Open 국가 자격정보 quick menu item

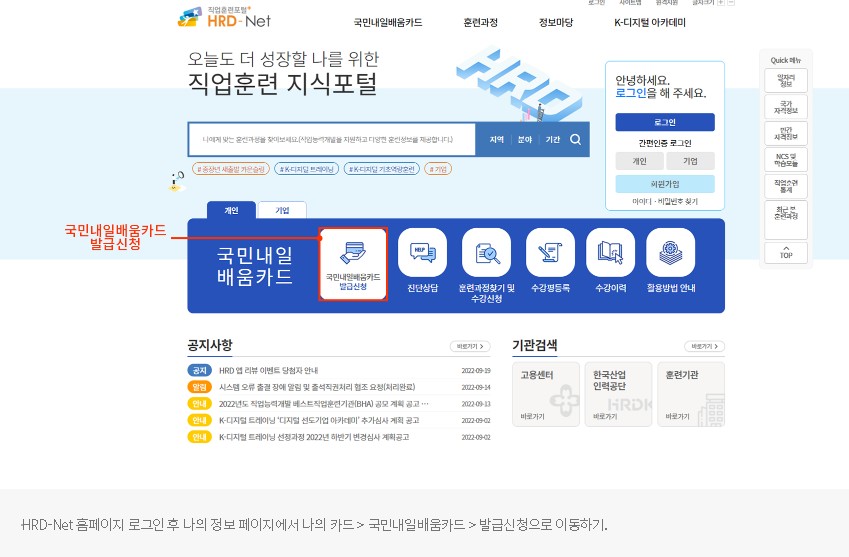coord(786,107)
